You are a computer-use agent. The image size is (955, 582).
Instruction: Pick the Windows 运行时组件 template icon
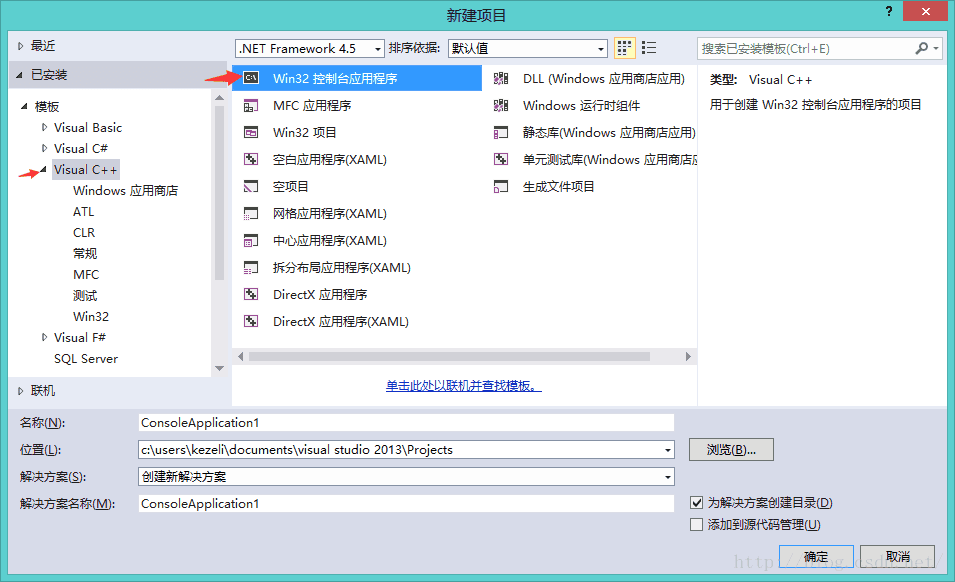click(501, 106)
